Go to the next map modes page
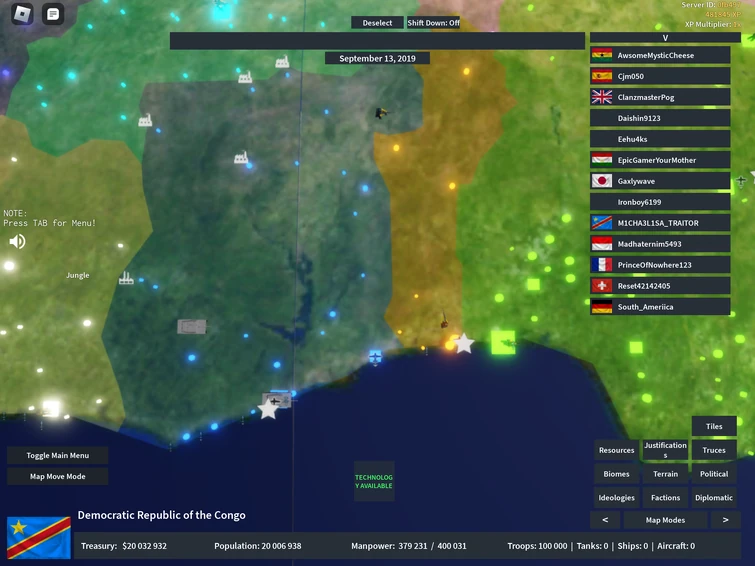This screenshot has height=566, width=755. (x=725, y=520)
